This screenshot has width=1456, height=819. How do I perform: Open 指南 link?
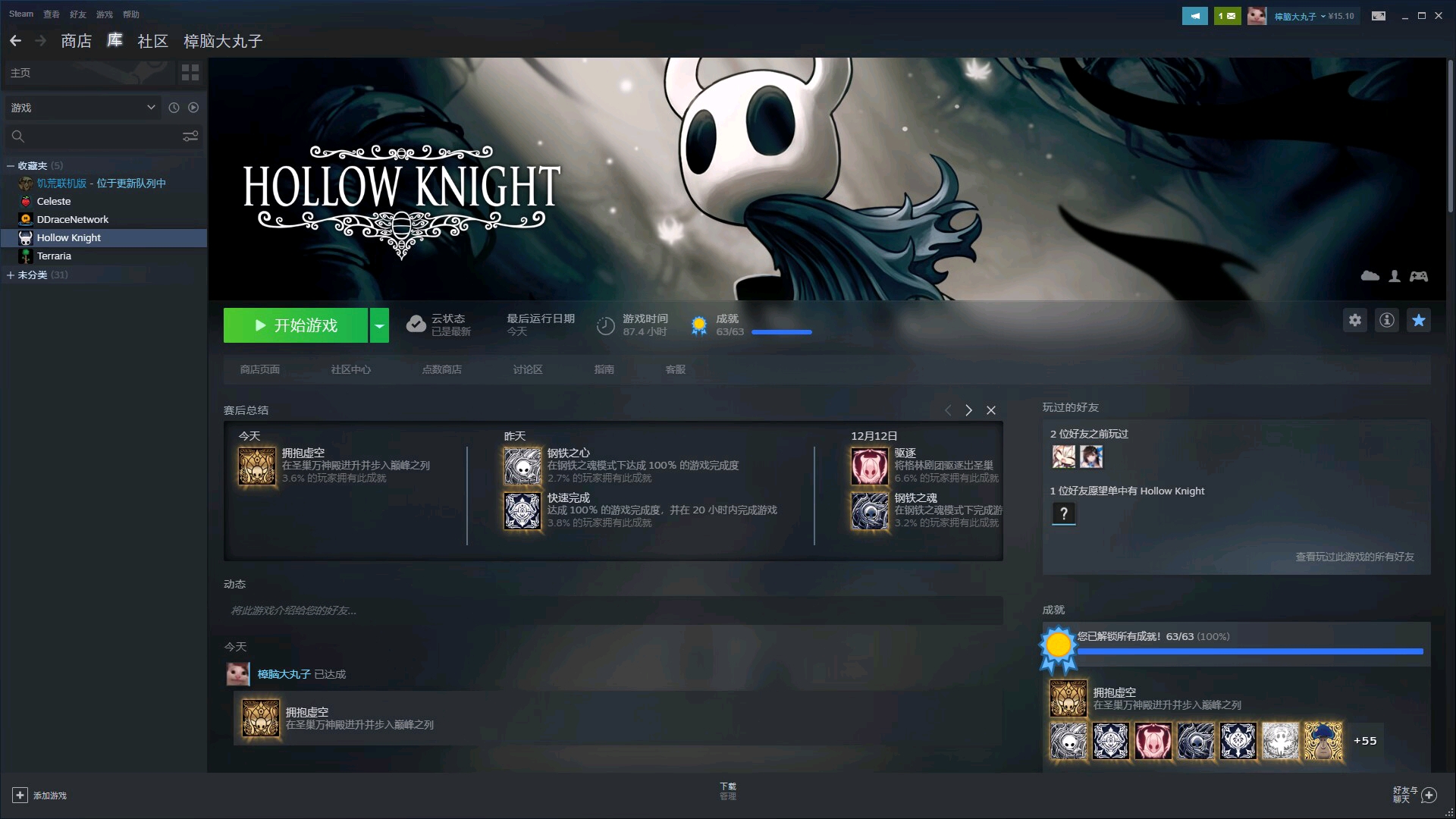click(604, 369)
